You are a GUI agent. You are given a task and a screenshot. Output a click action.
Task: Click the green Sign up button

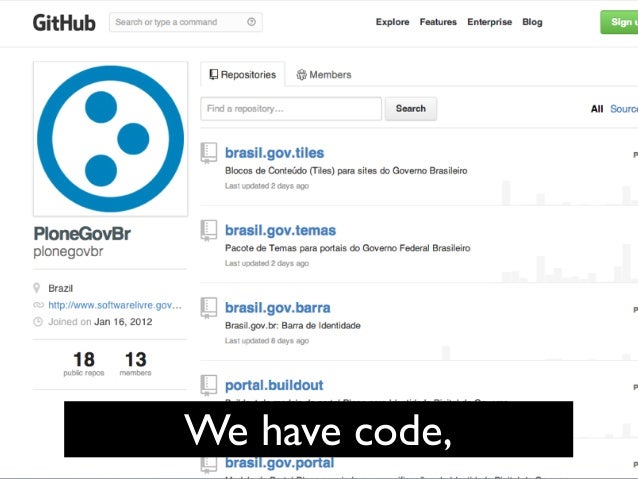click(x=619, y=22)
